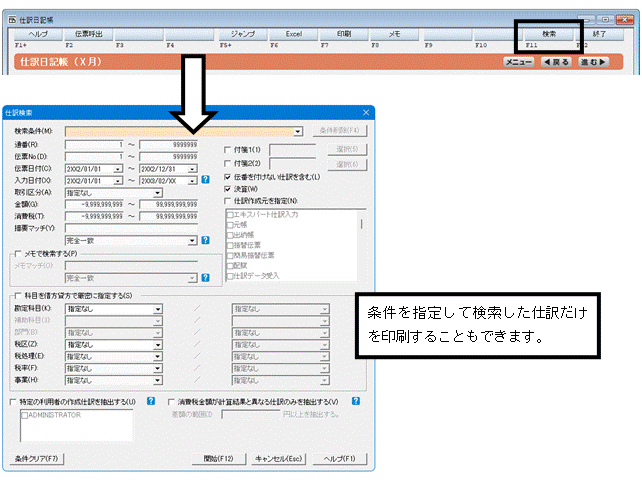Click 消費税 minimum amount field
The height and width of the screenshot is (489, 642).
[x=94, y=216]
